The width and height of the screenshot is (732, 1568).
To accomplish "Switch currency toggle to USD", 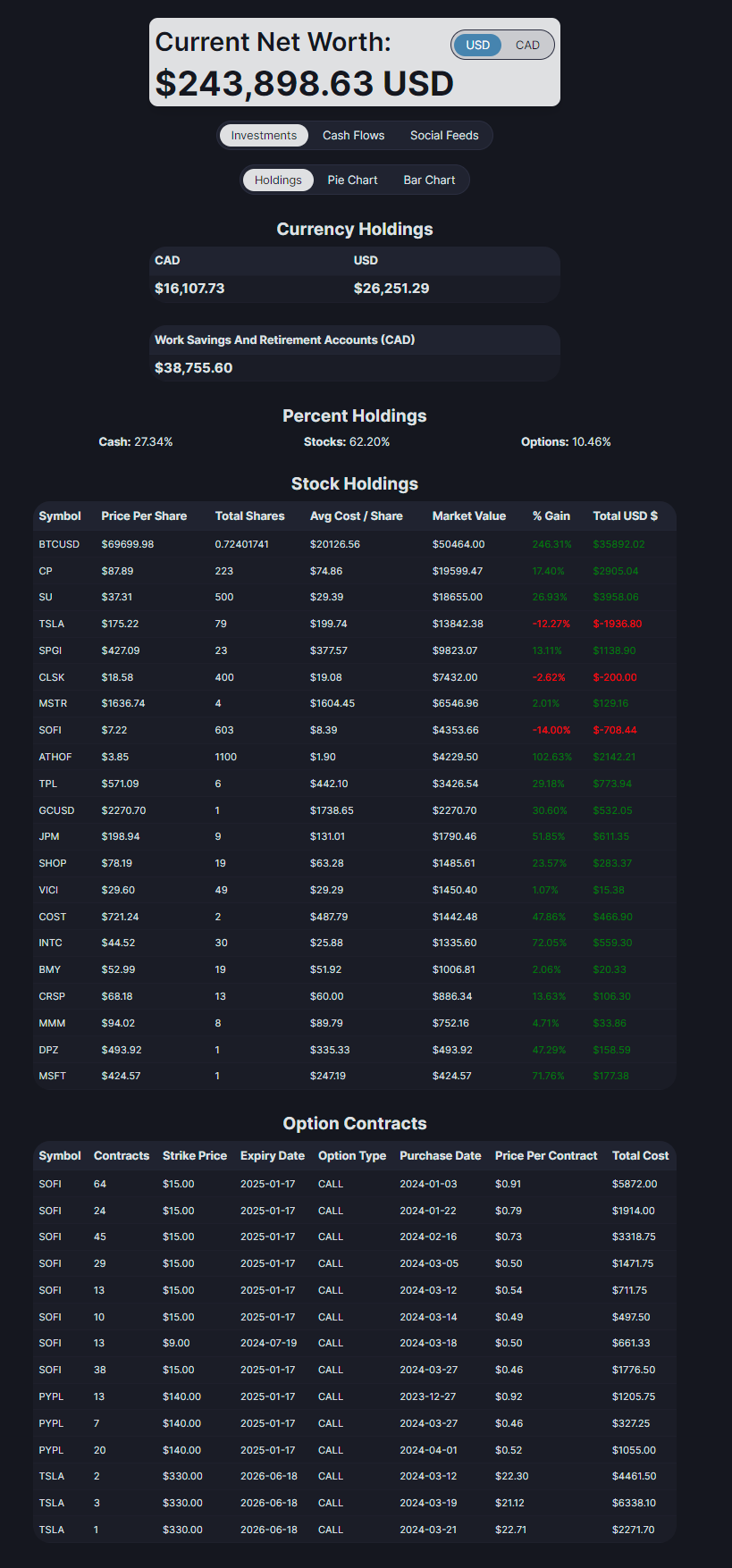I will (477, 45).
